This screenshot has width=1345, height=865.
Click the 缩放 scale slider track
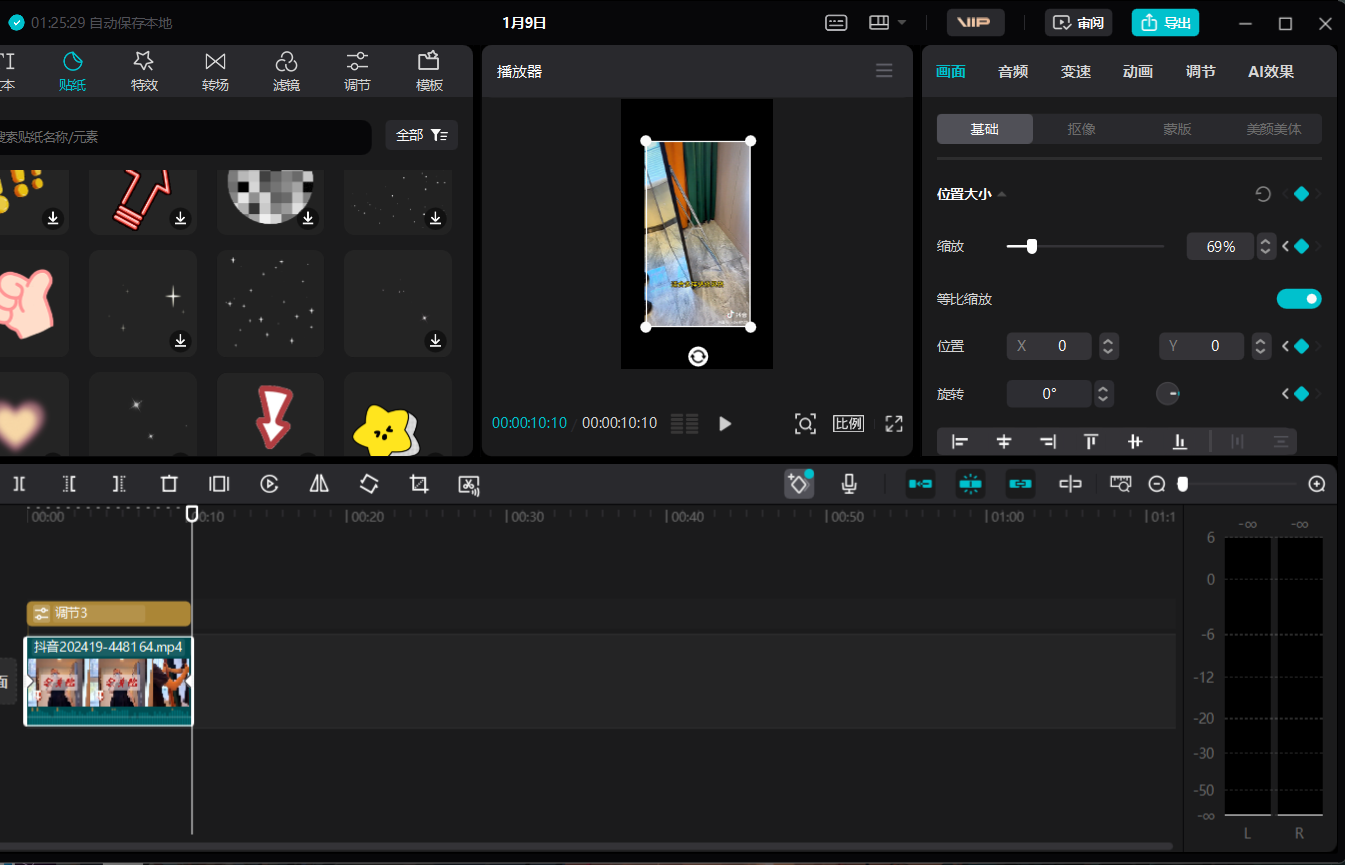click(x=1100, y=246)
